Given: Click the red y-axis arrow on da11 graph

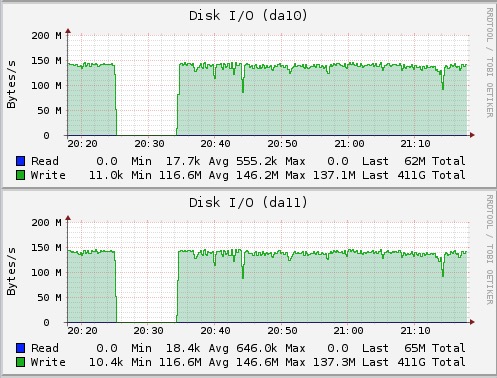Looking at the screenshot, I should coord(68,218).
